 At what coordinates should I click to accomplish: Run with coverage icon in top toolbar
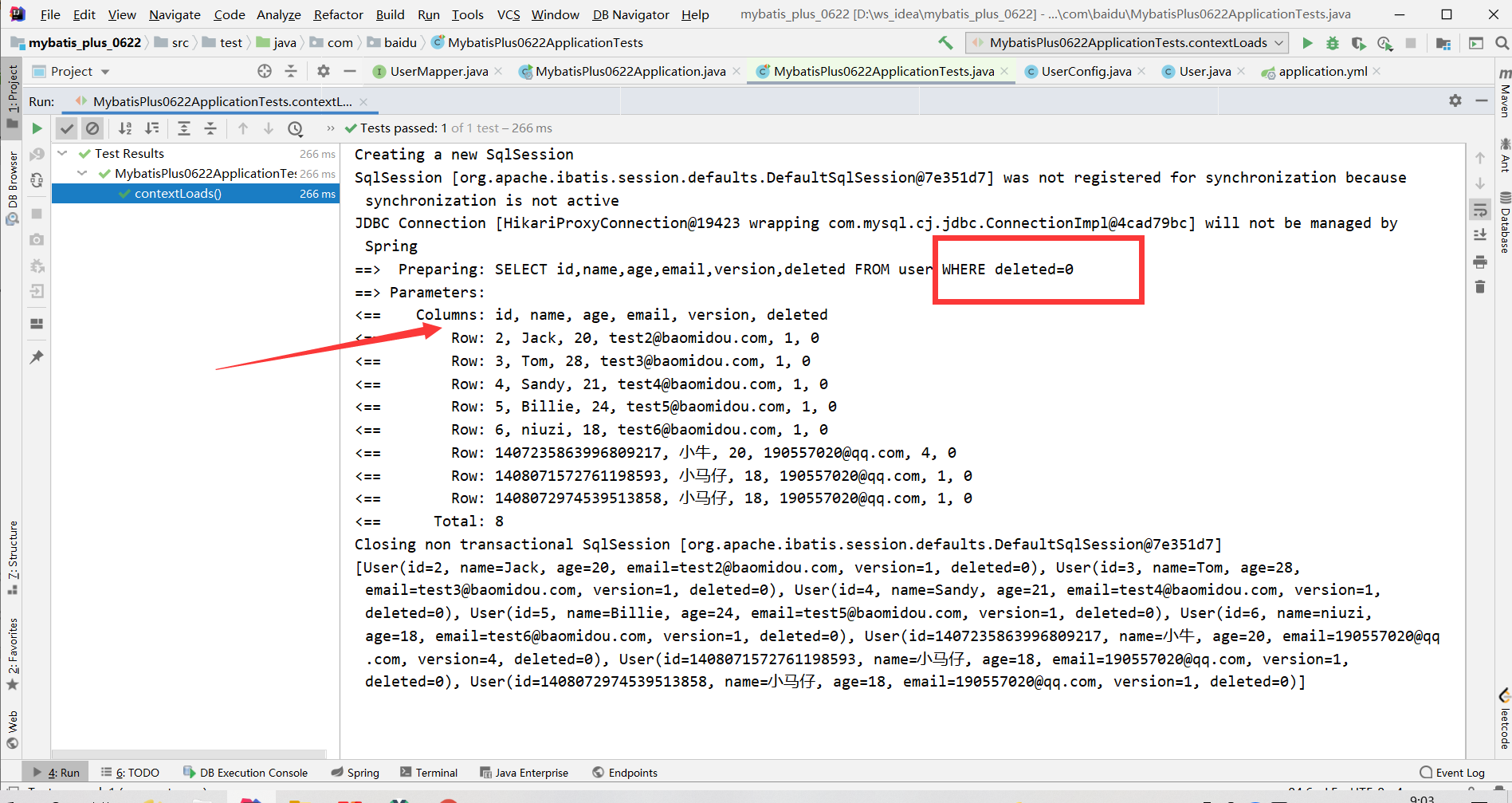click(1359, 43)
